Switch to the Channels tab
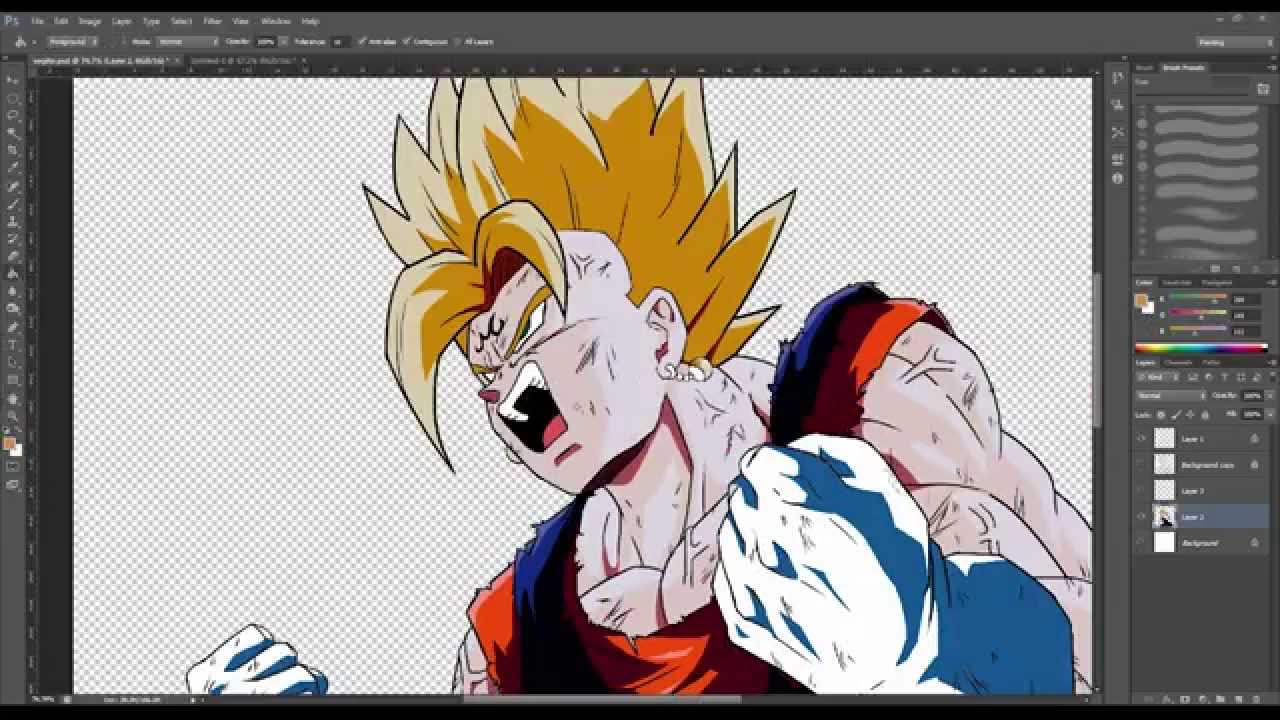This screenshot has width=1280, height=720. (x=1179, y=362)
